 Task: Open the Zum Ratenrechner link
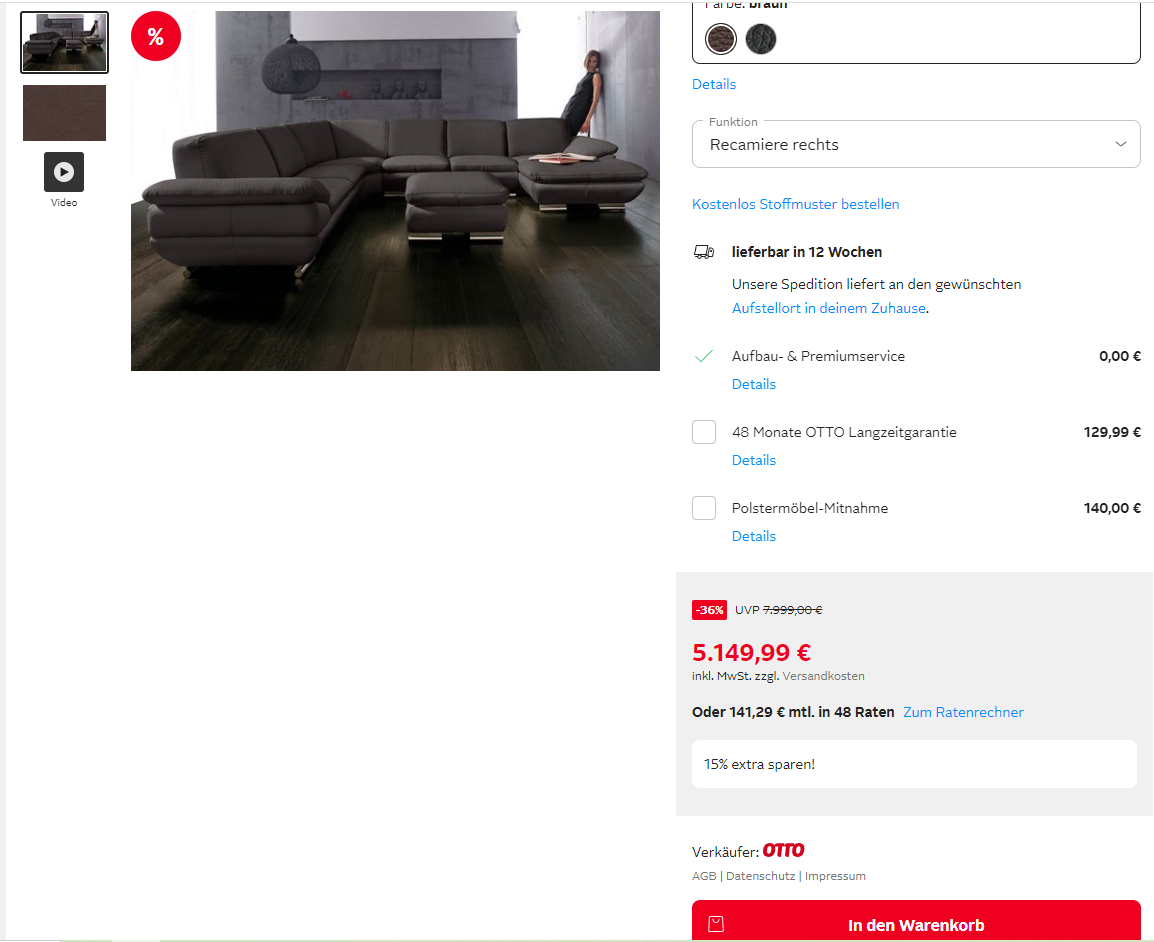click(x=963, y=712)
